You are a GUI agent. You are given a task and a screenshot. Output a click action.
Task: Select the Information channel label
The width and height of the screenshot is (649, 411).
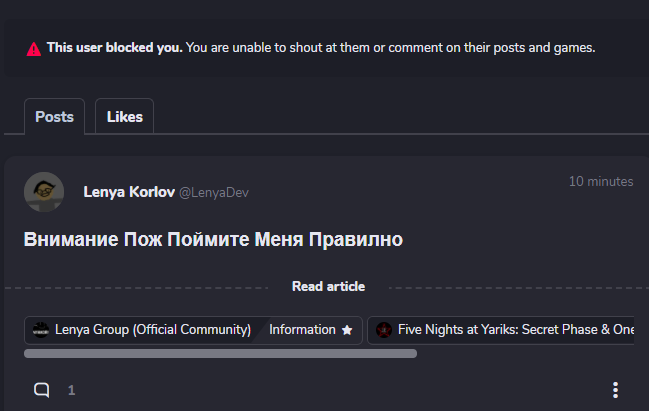click(x=302, y=330)
